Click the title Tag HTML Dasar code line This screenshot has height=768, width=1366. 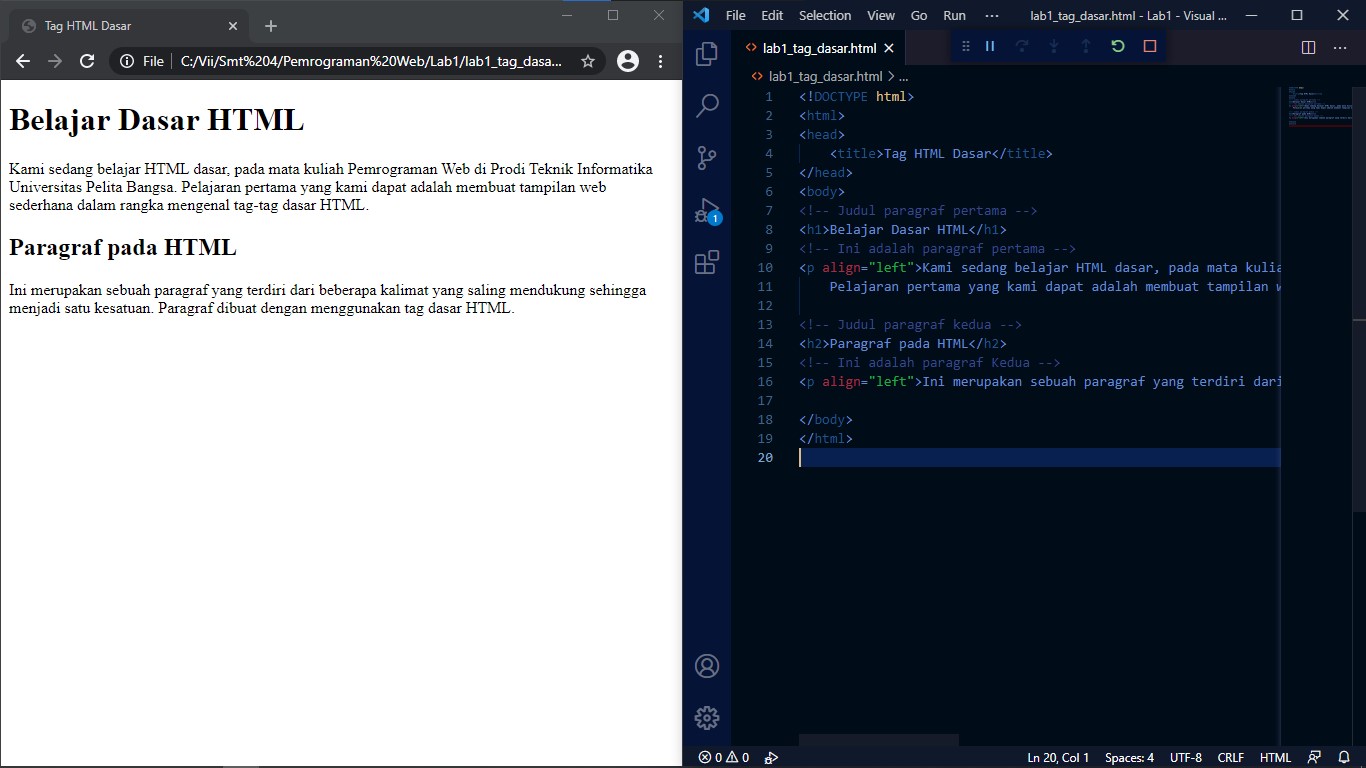pos(941,154)
